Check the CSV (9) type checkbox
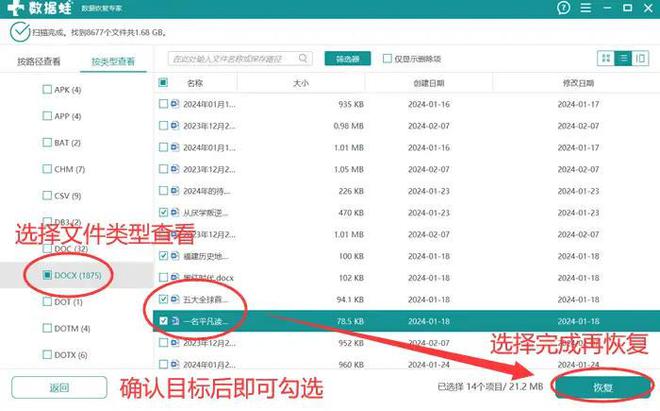This screenshot has height=411, width=660. (47, 195)
